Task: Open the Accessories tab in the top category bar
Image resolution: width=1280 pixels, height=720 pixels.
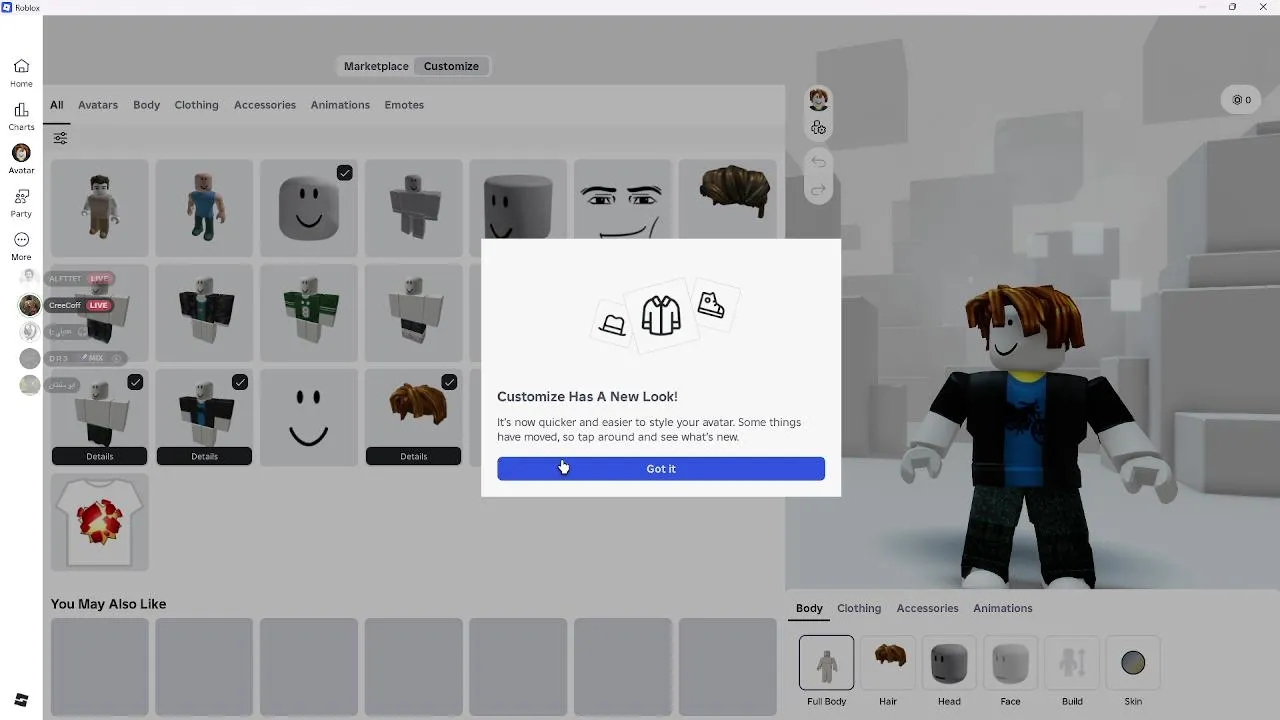Action: [265, 105]
